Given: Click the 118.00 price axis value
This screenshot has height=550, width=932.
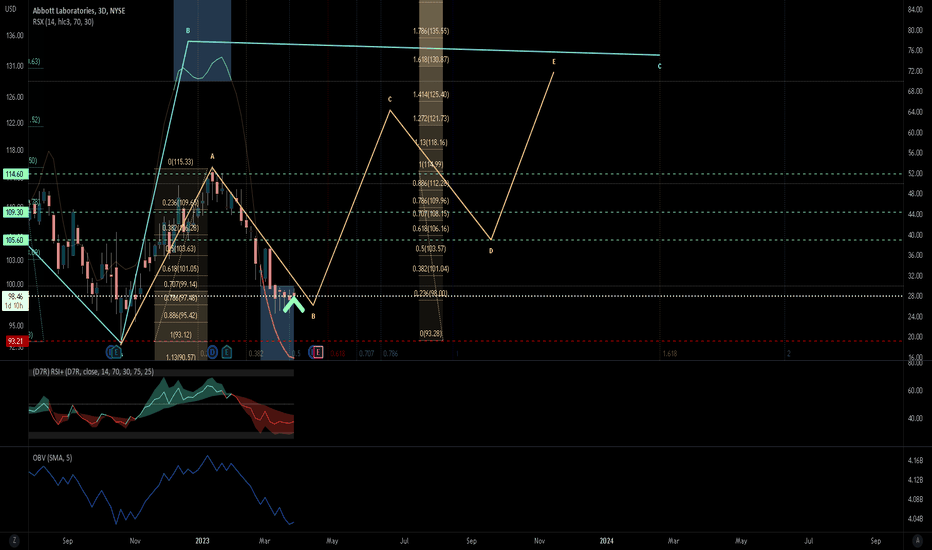Looking at the screenshot, I should pos(15,150).
